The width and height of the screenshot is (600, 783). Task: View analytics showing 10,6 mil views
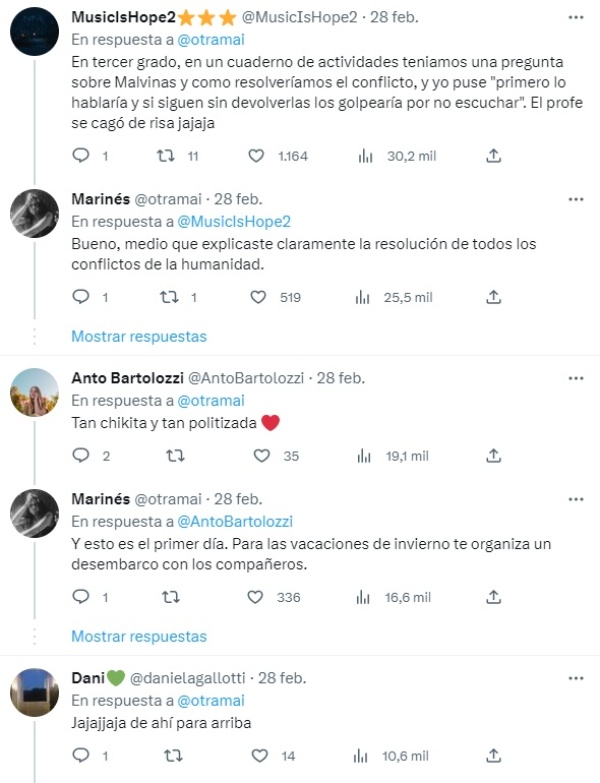[x=366, y=756]
